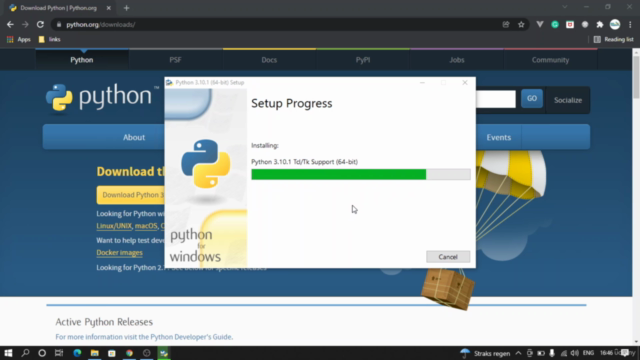The height and width of the screenshot is (360, 640).
Task: Click the Straks regen weather widget
Action: (x=485, y=353)
